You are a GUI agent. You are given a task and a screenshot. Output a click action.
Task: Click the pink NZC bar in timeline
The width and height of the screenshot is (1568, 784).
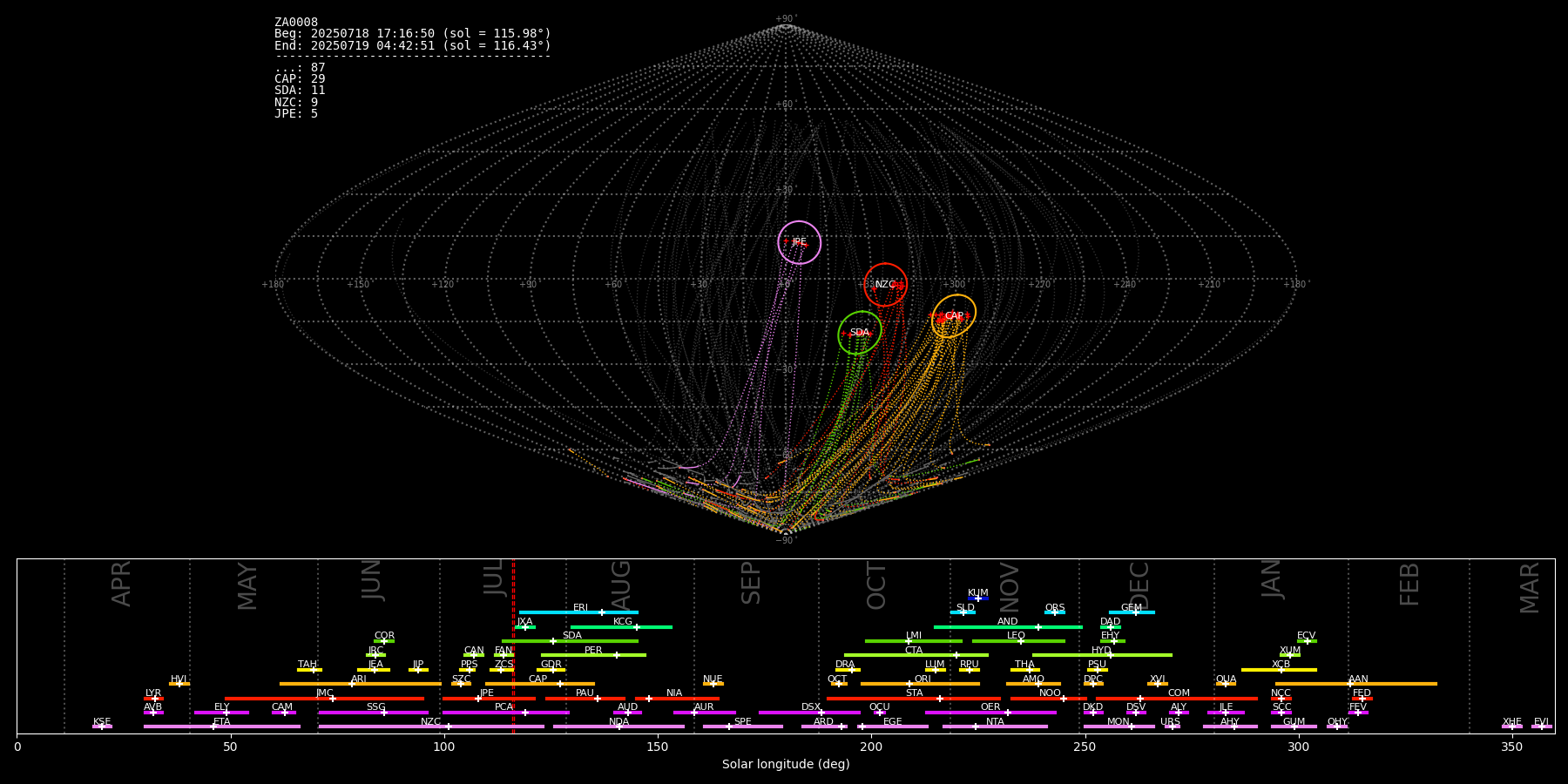click(x=431, y=727)
